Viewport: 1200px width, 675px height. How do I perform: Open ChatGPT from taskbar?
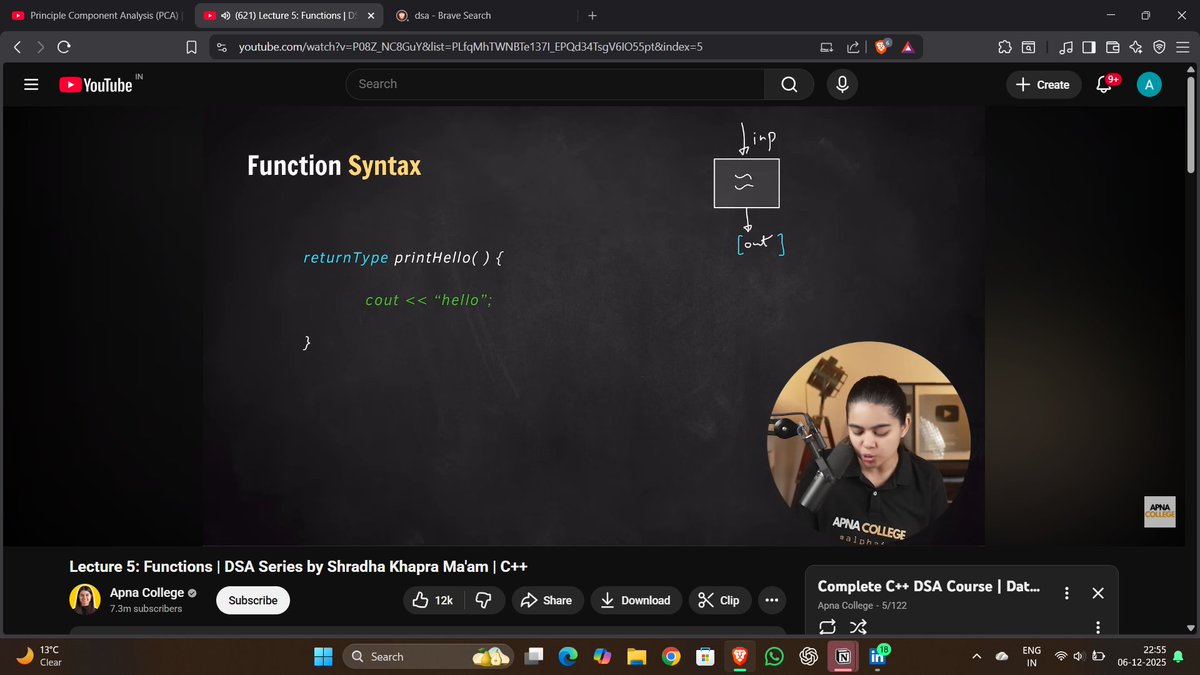tap(809, 656)
